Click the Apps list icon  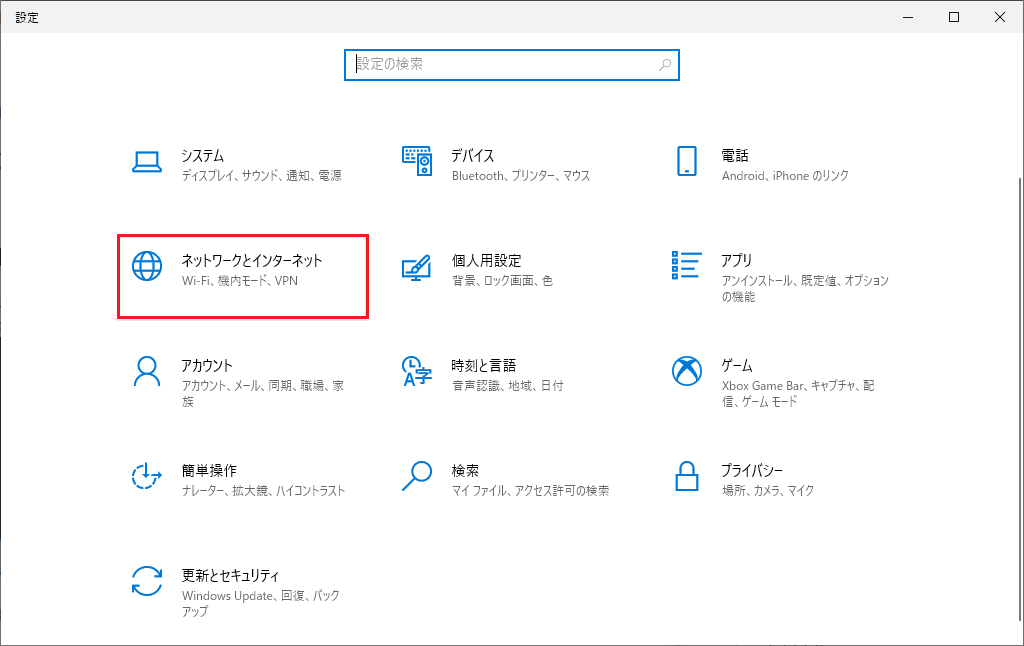tap(686, 266)
